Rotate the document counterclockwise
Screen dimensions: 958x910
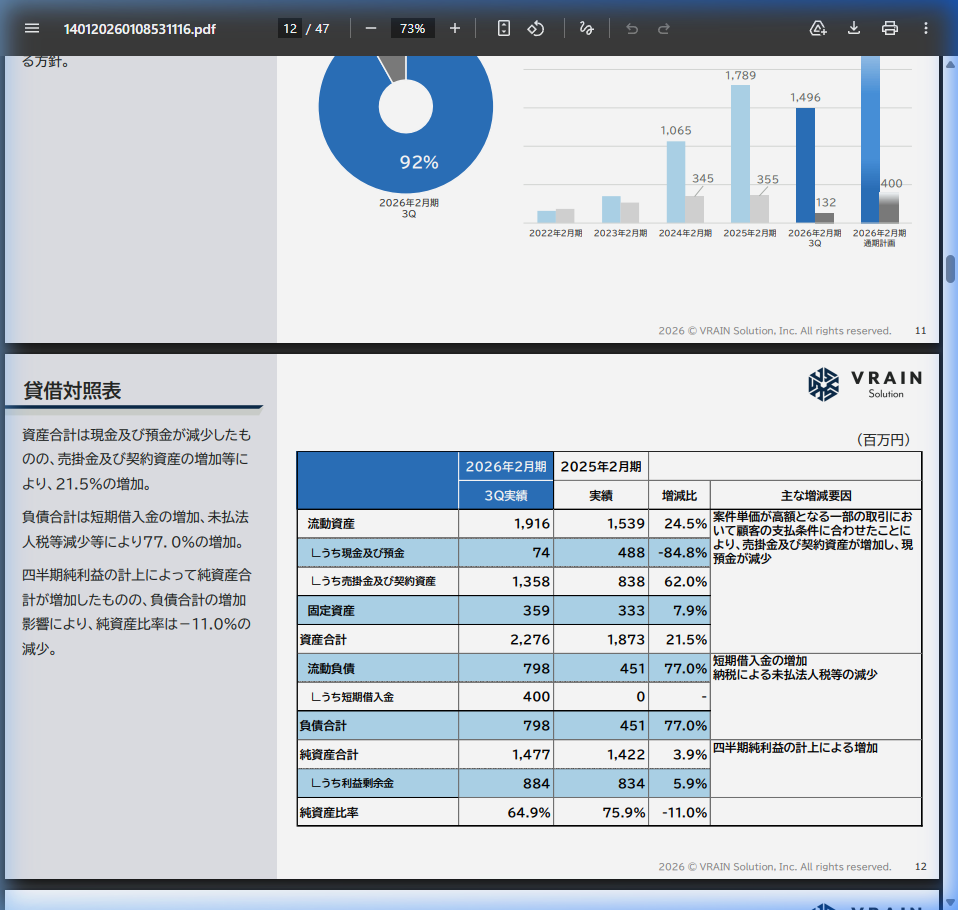pyautogui.click(x=536, y=28)
